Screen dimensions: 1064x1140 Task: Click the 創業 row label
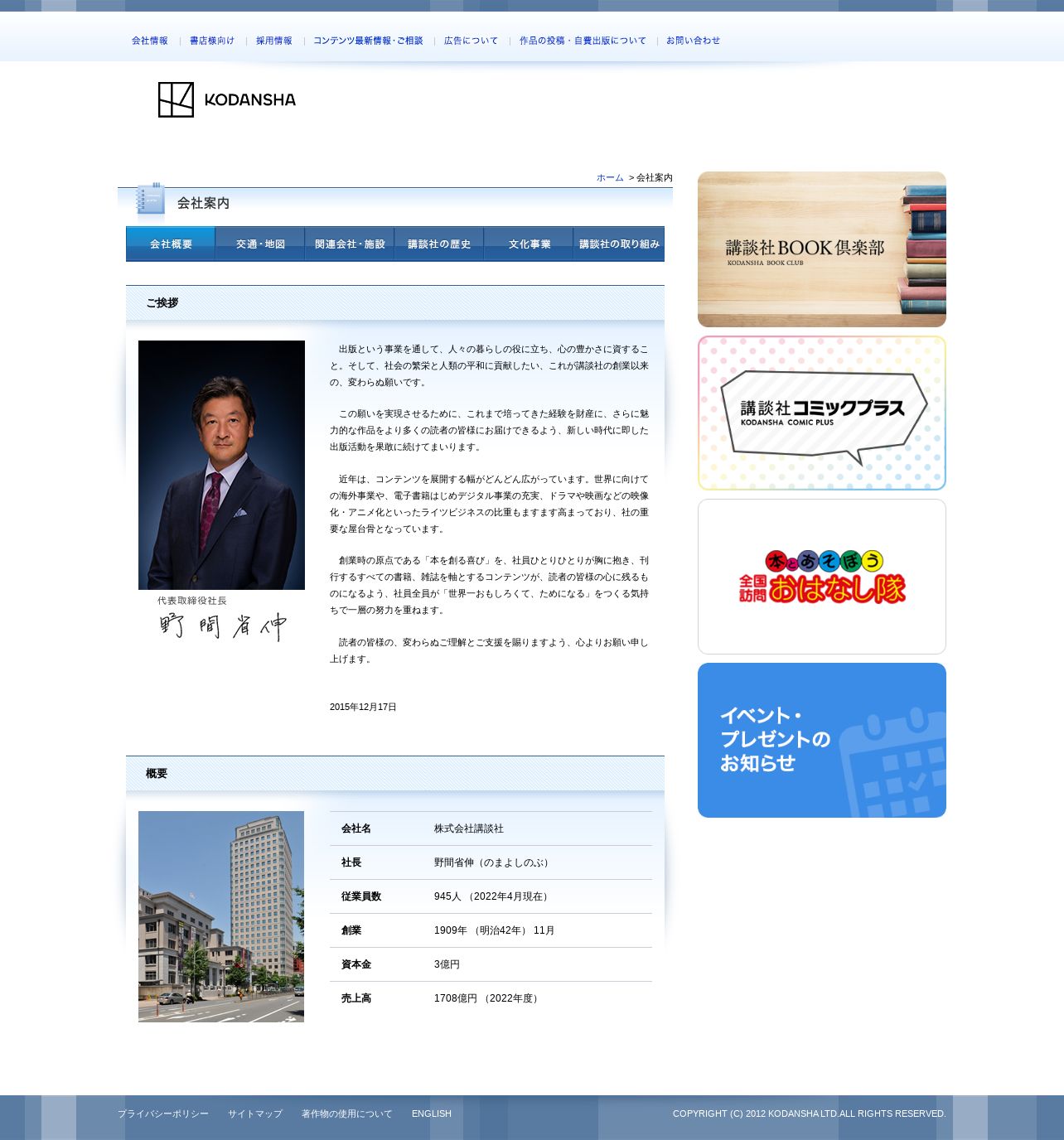click(351, 931)
